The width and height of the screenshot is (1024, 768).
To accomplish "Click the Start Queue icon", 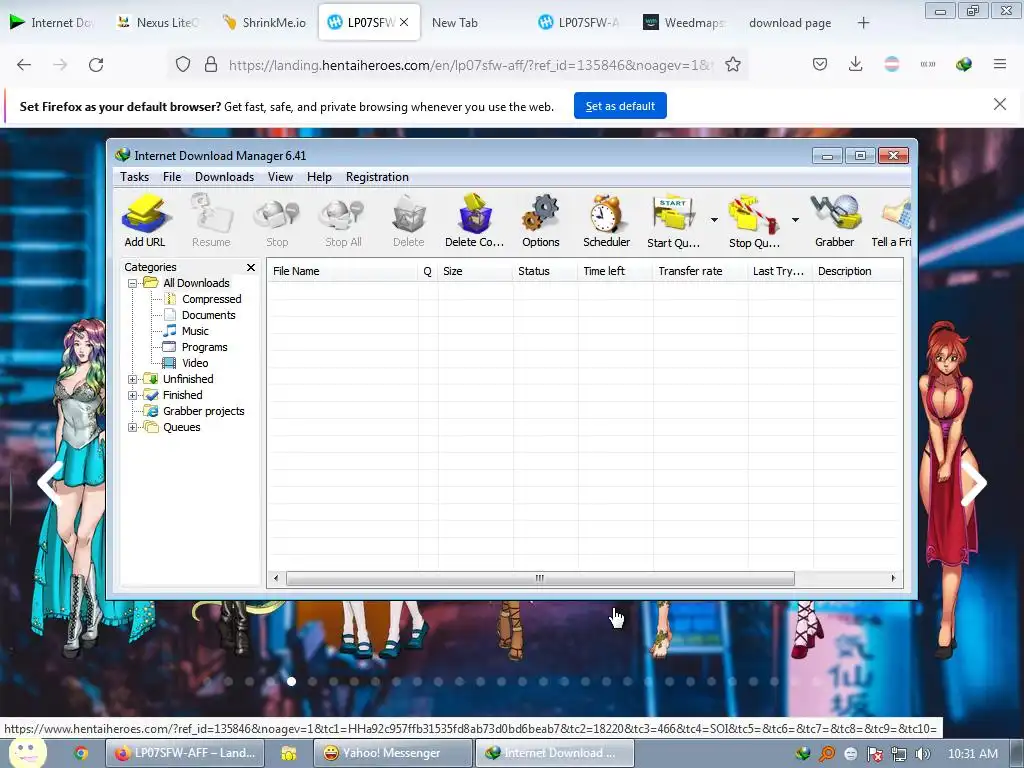I will coord(673,221).
